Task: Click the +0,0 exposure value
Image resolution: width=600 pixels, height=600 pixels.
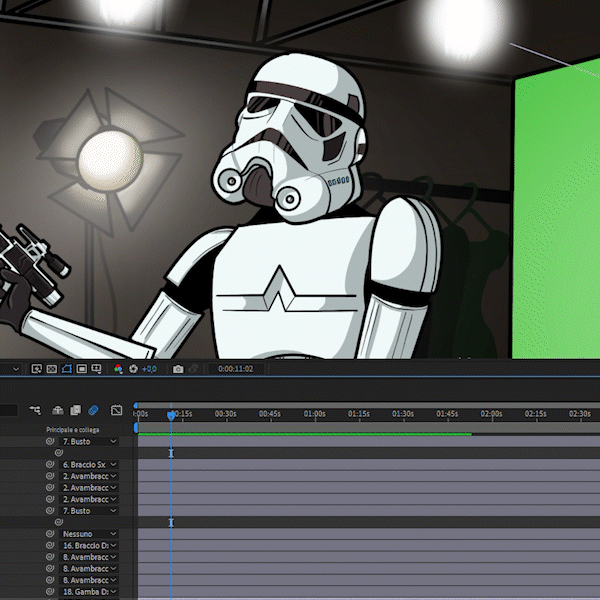Action: click(149, 369)
